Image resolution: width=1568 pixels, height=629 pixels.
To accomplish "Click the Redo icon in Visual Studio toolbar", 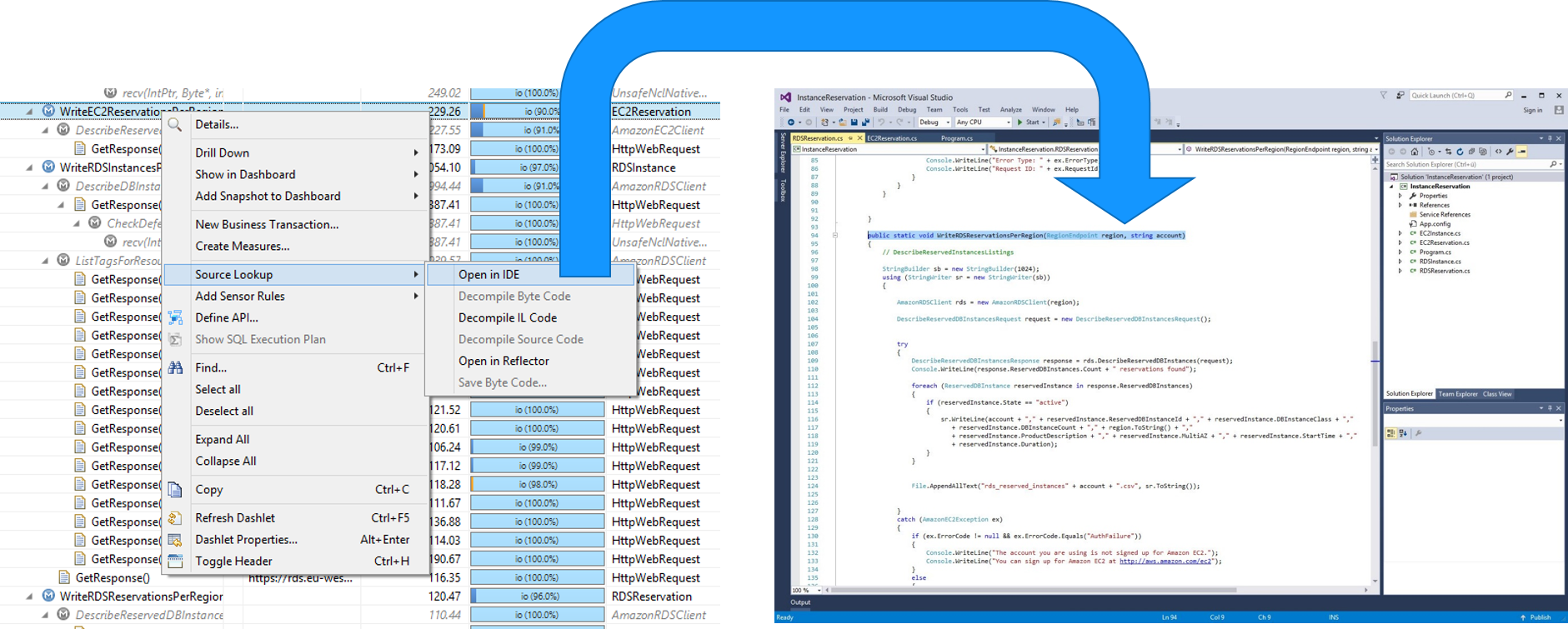I will (899, 122).
